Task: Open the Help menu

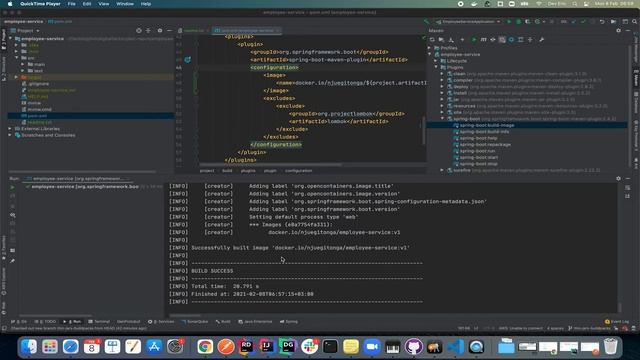Action: [146, 4]
